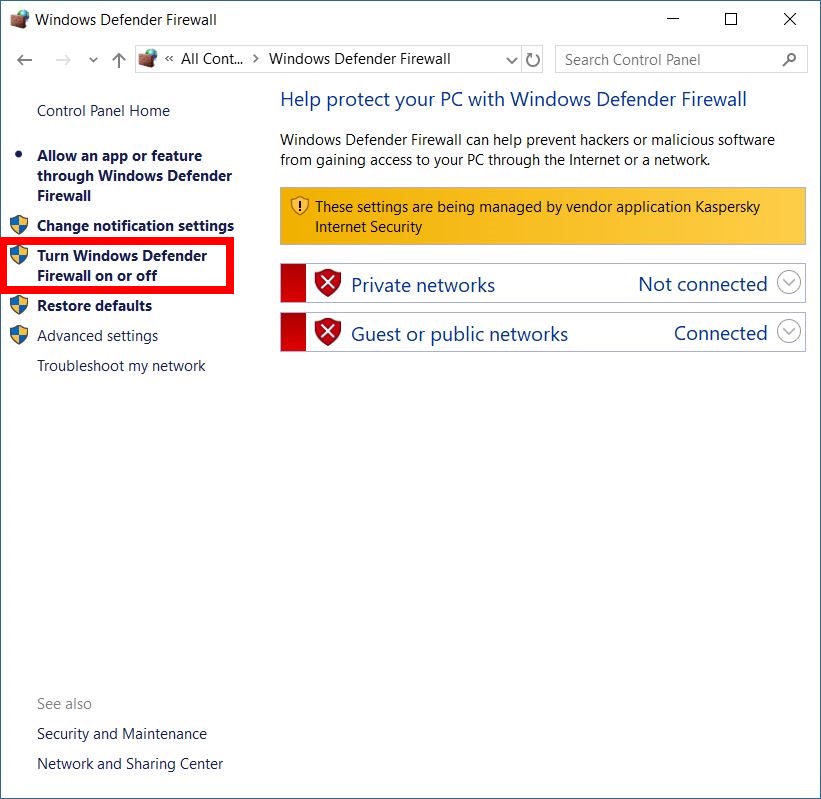This screenshot has width=821, height=799.
Task: Click Windows Defender Firewall breadcrumb segment
Action: coord(360,59)
